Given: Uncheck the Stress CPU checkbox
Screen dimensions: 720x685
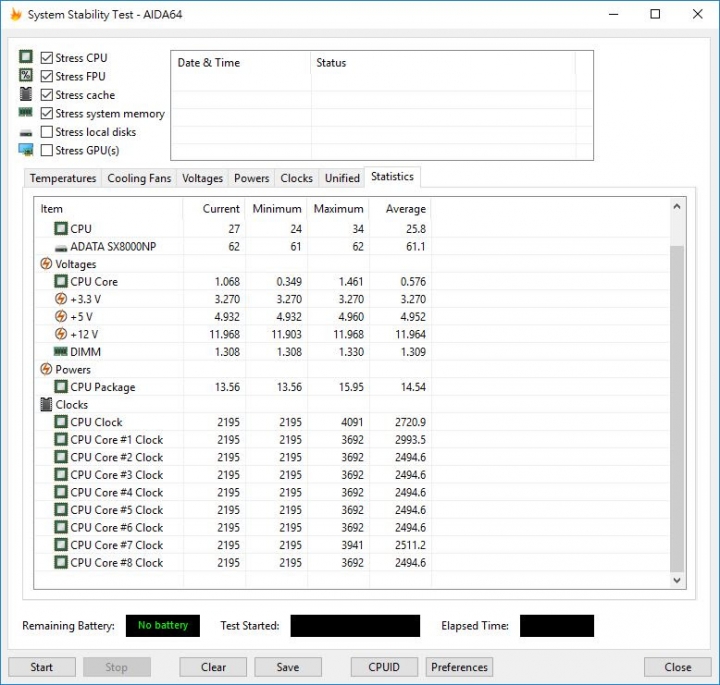Looking at the screenshot, I should (x=46, y=57).
